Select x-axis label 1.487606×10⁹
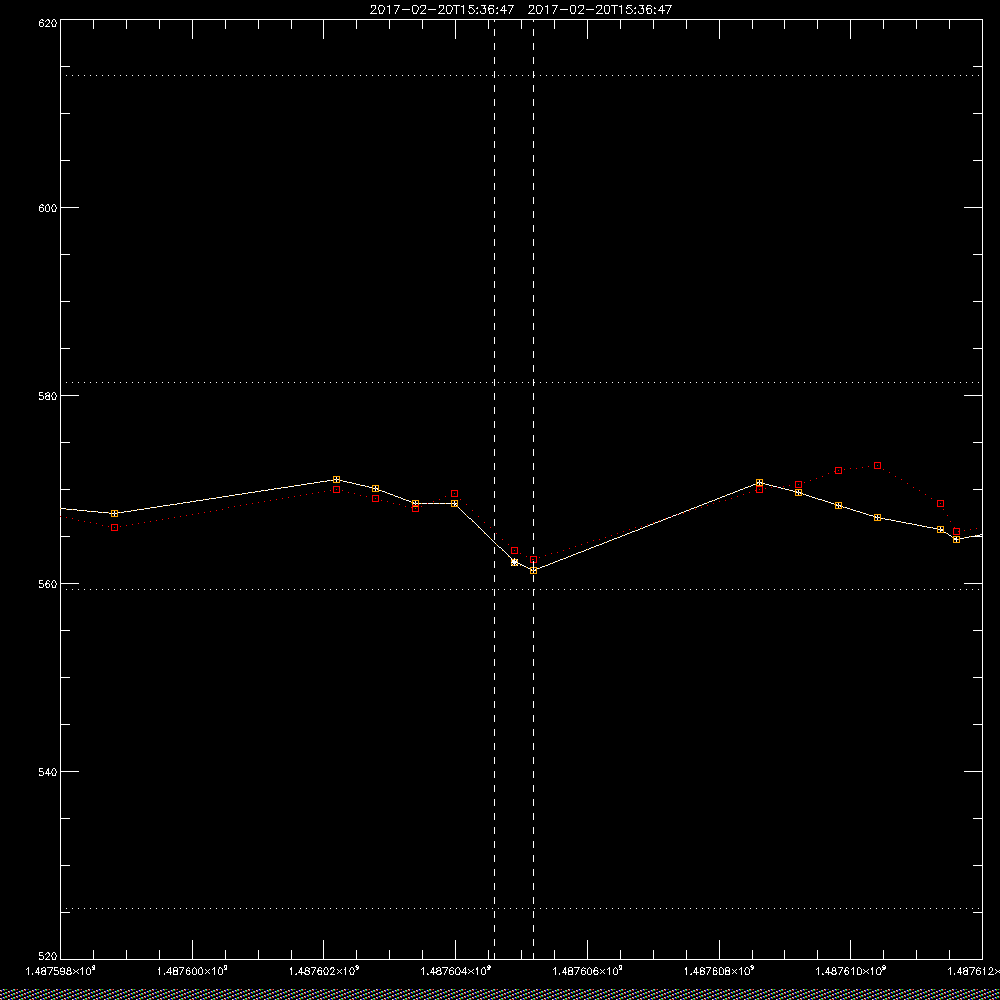1000x1000 pixels. pyautogui.click(x=587, y=971)
